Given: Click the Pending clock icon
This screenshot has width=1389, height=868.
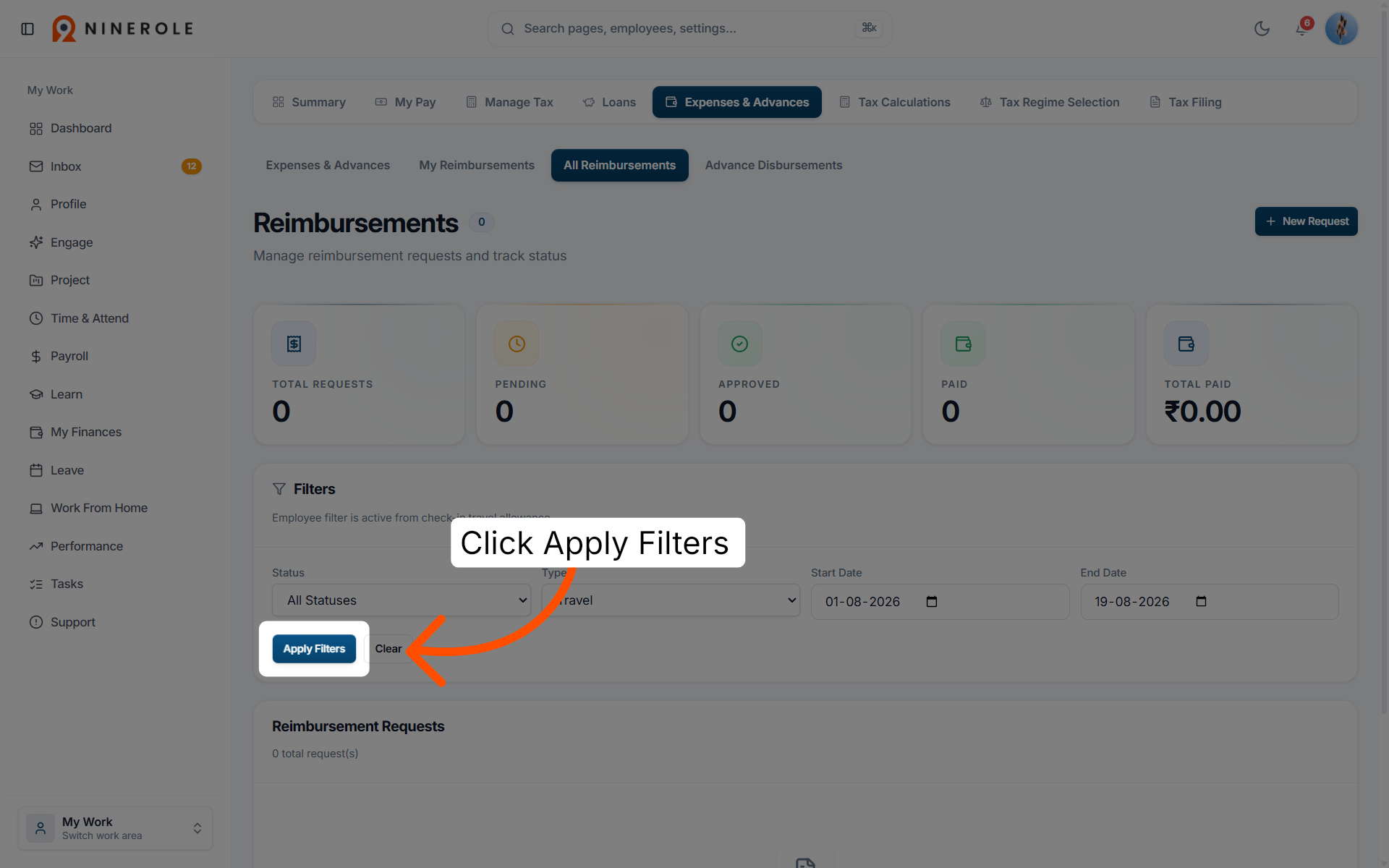Looking at the screenshot, I should click(x=517, y=344).
